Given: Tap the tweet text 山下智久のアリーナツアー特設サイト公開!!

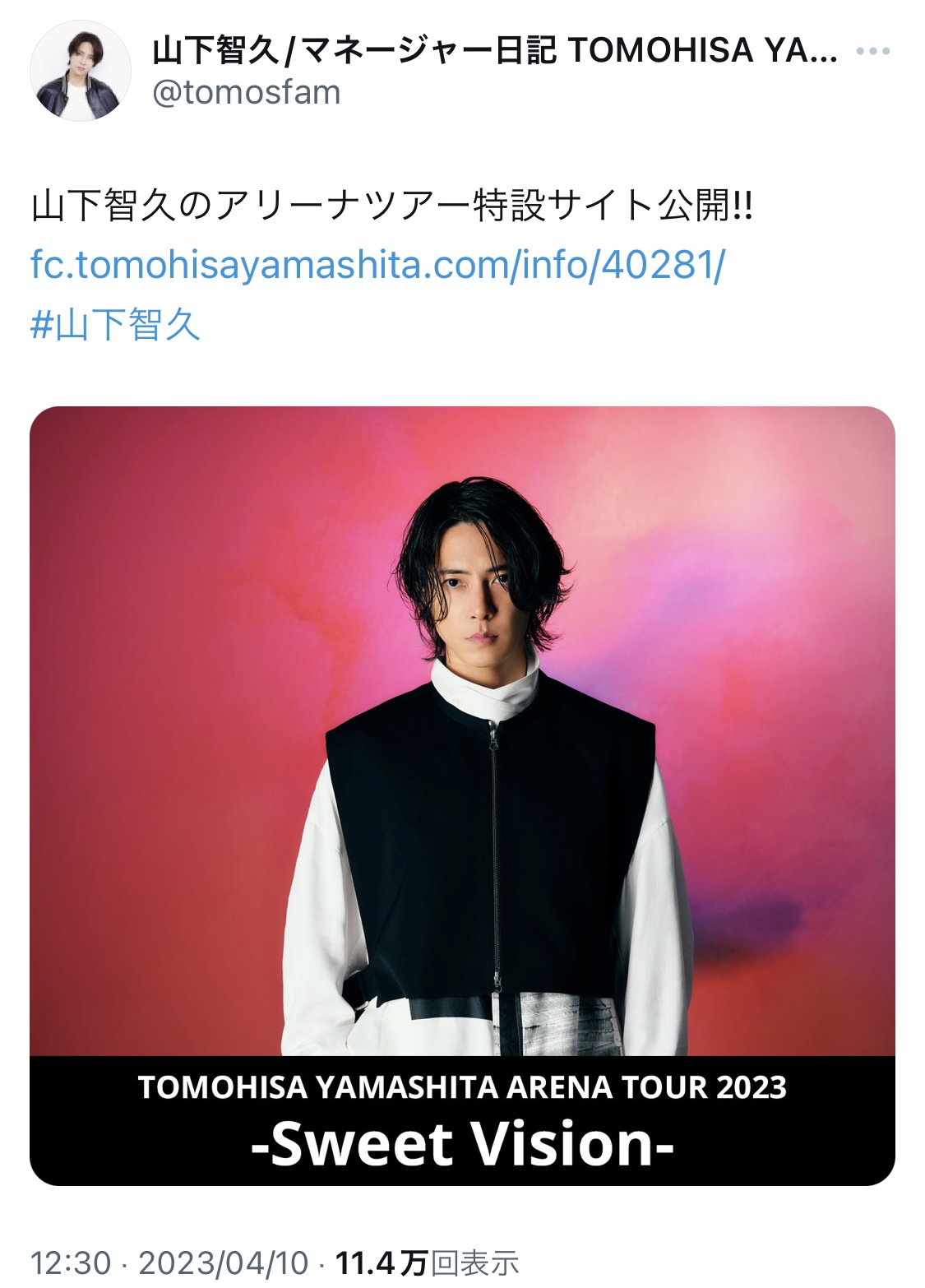Looking at the screenshot, I should point(392,206).
